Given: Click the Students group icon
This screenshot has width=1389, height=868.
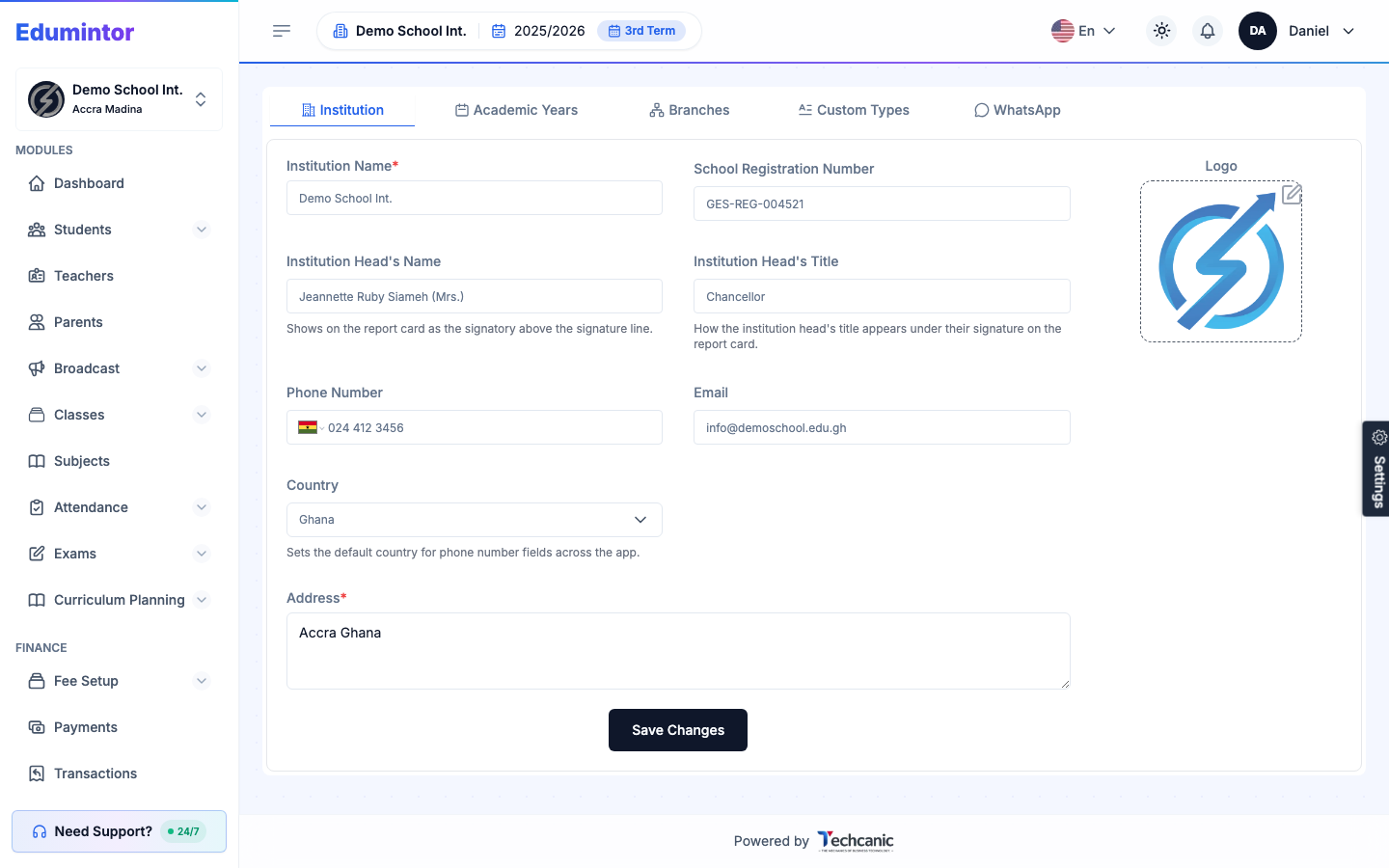Looking at the screenshot, I should [x=37, y=230].
